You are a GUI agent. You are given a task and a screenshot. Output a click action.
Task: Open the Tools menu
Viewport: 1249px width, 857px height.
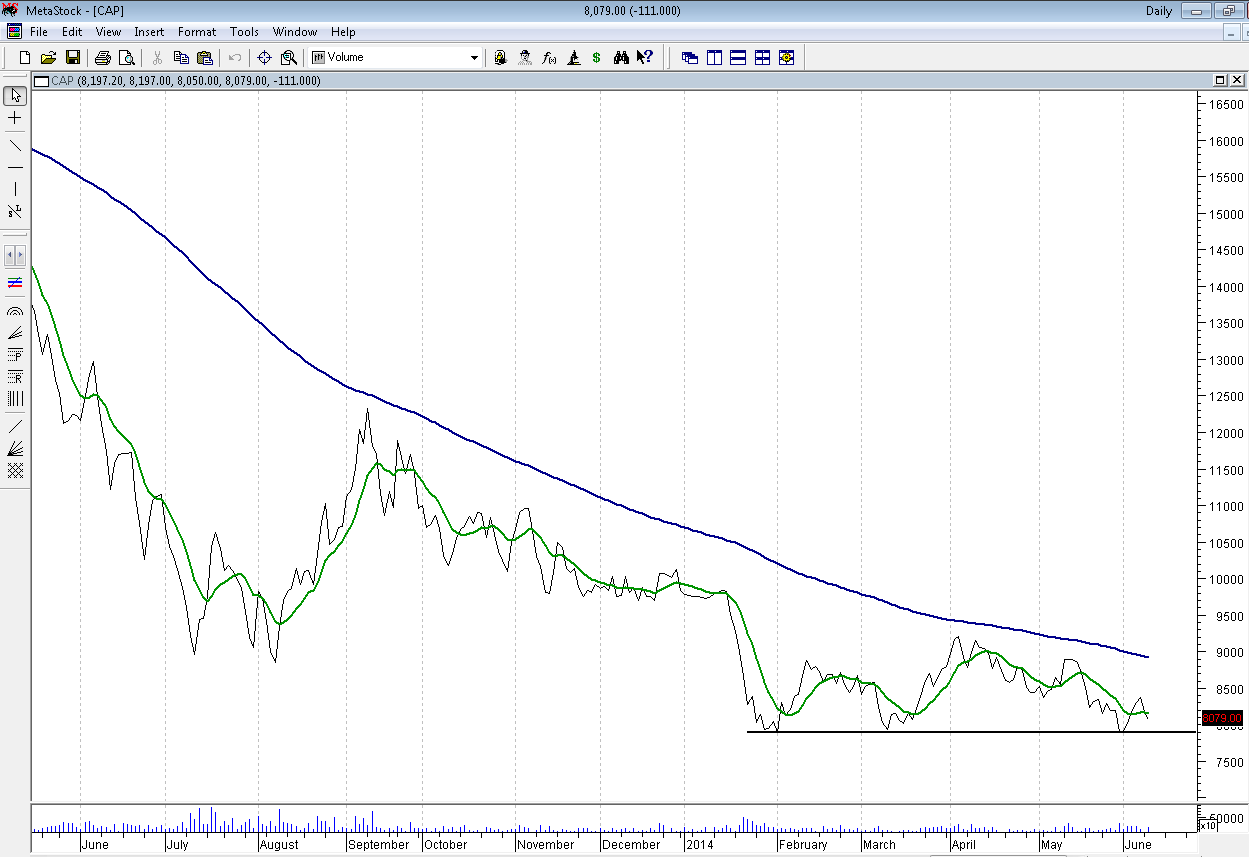click(244, 32)
